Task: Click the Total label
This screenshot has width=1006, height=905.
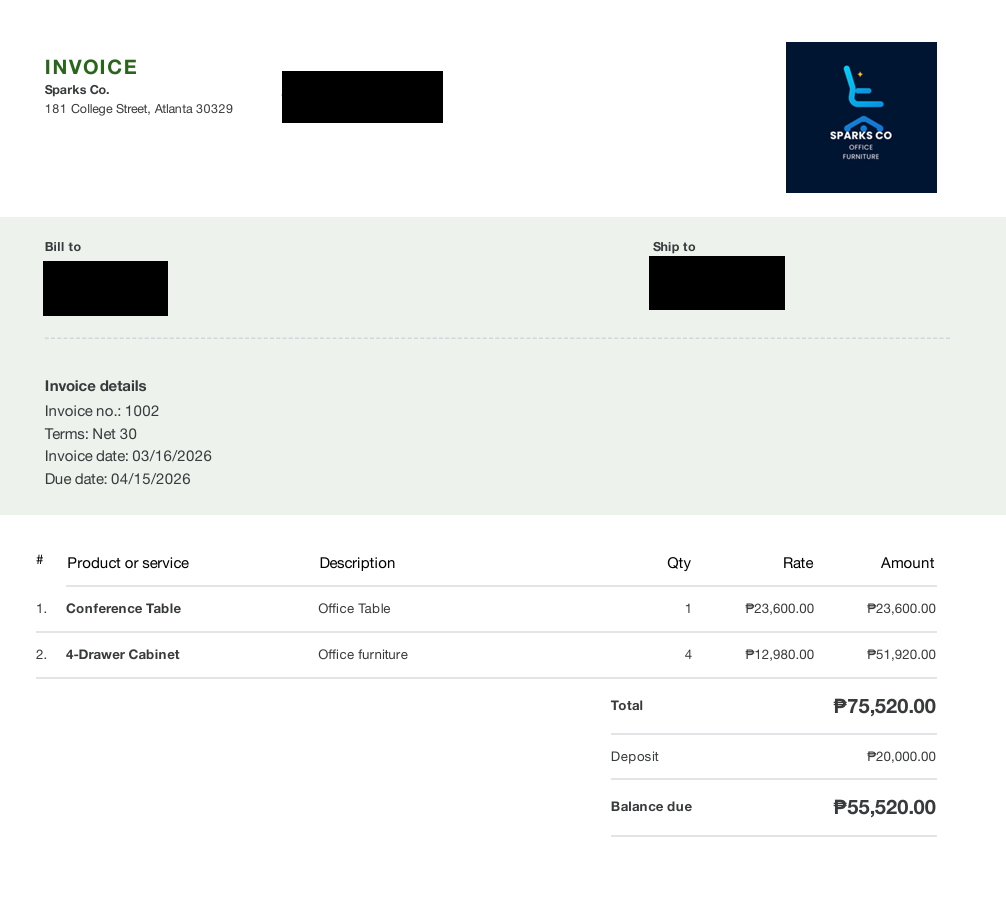Action: click(x=627, y=706)
